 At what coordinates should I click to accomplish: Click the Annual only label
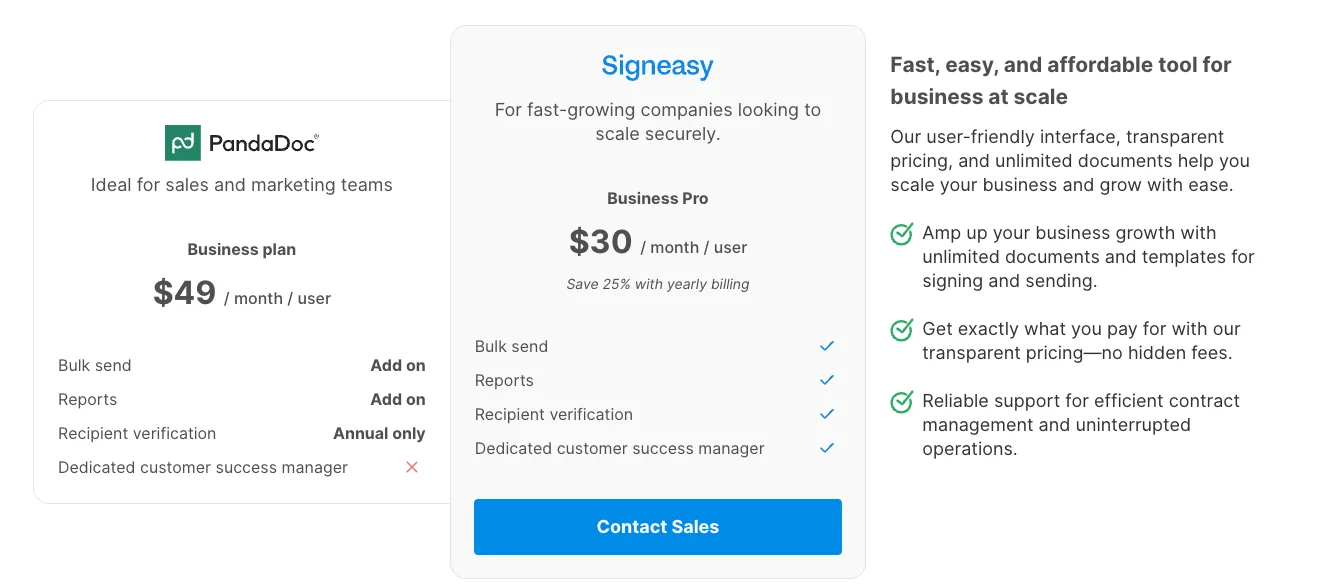pyautogui.click(x=379, y=433)
